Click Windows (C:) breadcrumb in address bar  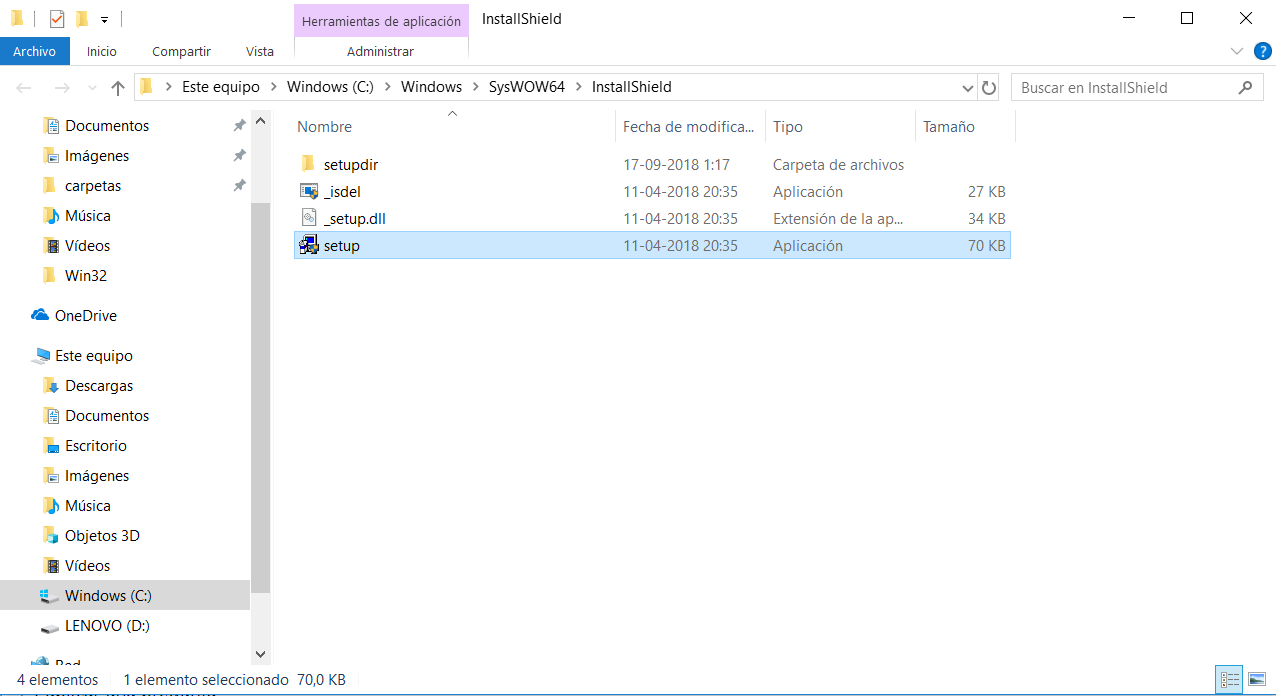(330, 87)
